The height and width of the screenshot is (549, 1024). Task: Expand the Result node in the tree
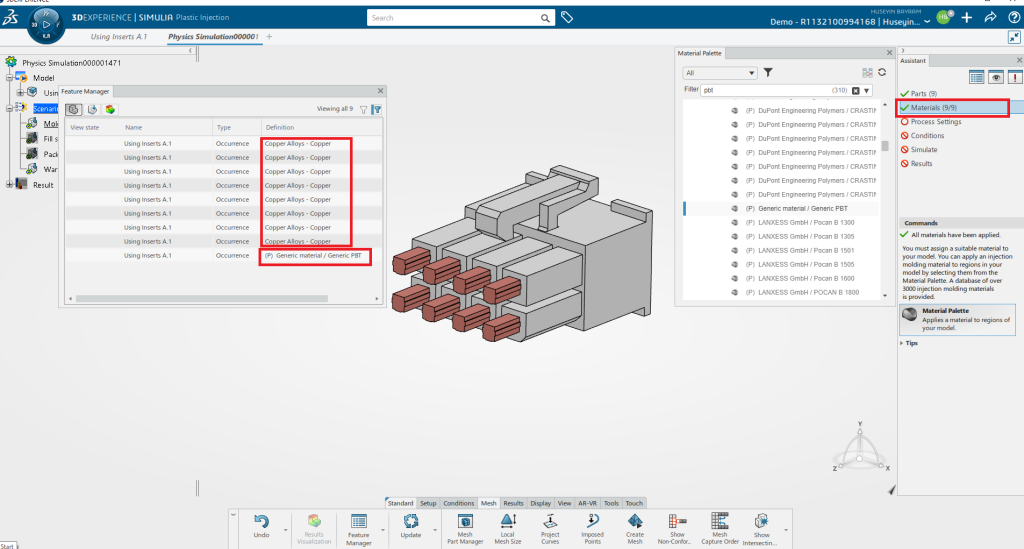click(x=11, y=184)
